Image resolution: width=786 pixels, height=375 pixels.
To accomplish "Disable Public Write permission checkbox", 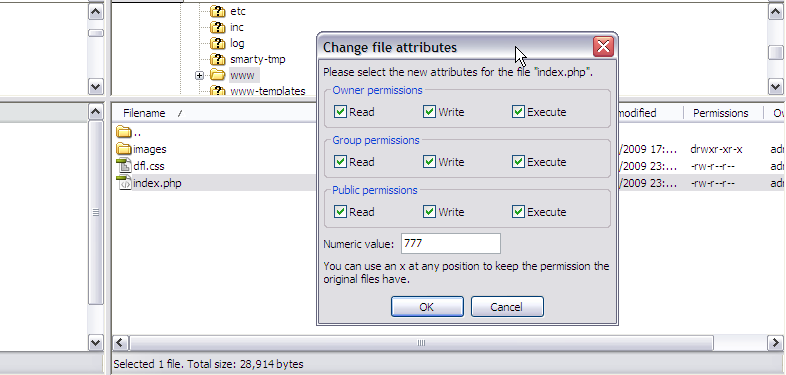I will 429,212.
